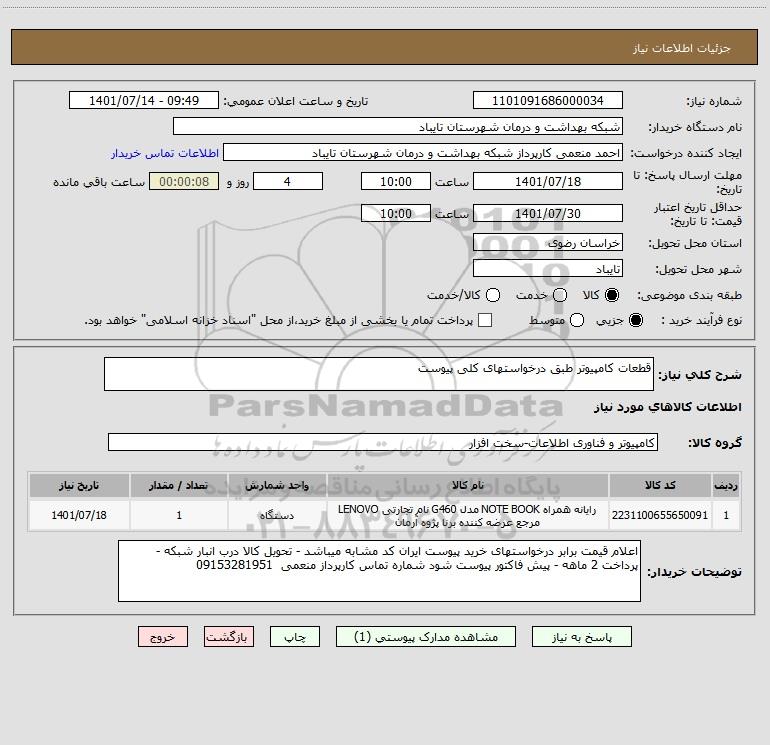Image resolution: width=770 pixels, height=745 pixels.
Task: Click the کد کالا column header
Action: [660, 485]
